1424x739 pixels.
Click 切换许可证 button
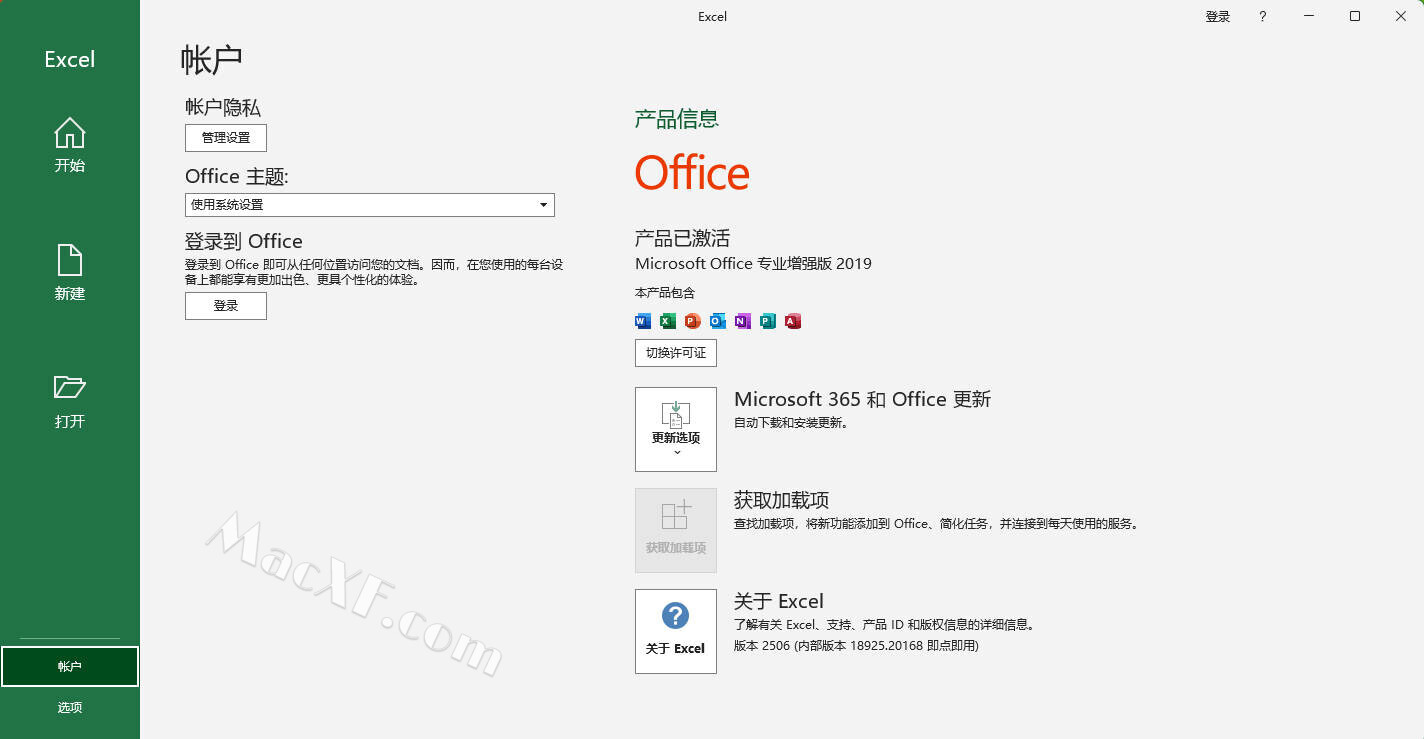coord(676,353)
